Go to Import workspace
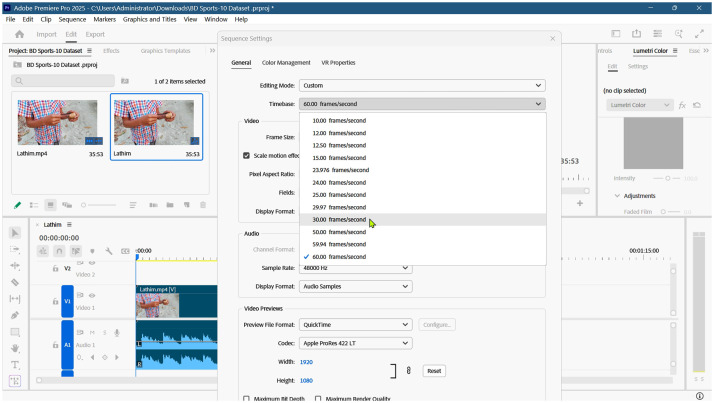The image size is (714, 403). [x=46, y=35]
